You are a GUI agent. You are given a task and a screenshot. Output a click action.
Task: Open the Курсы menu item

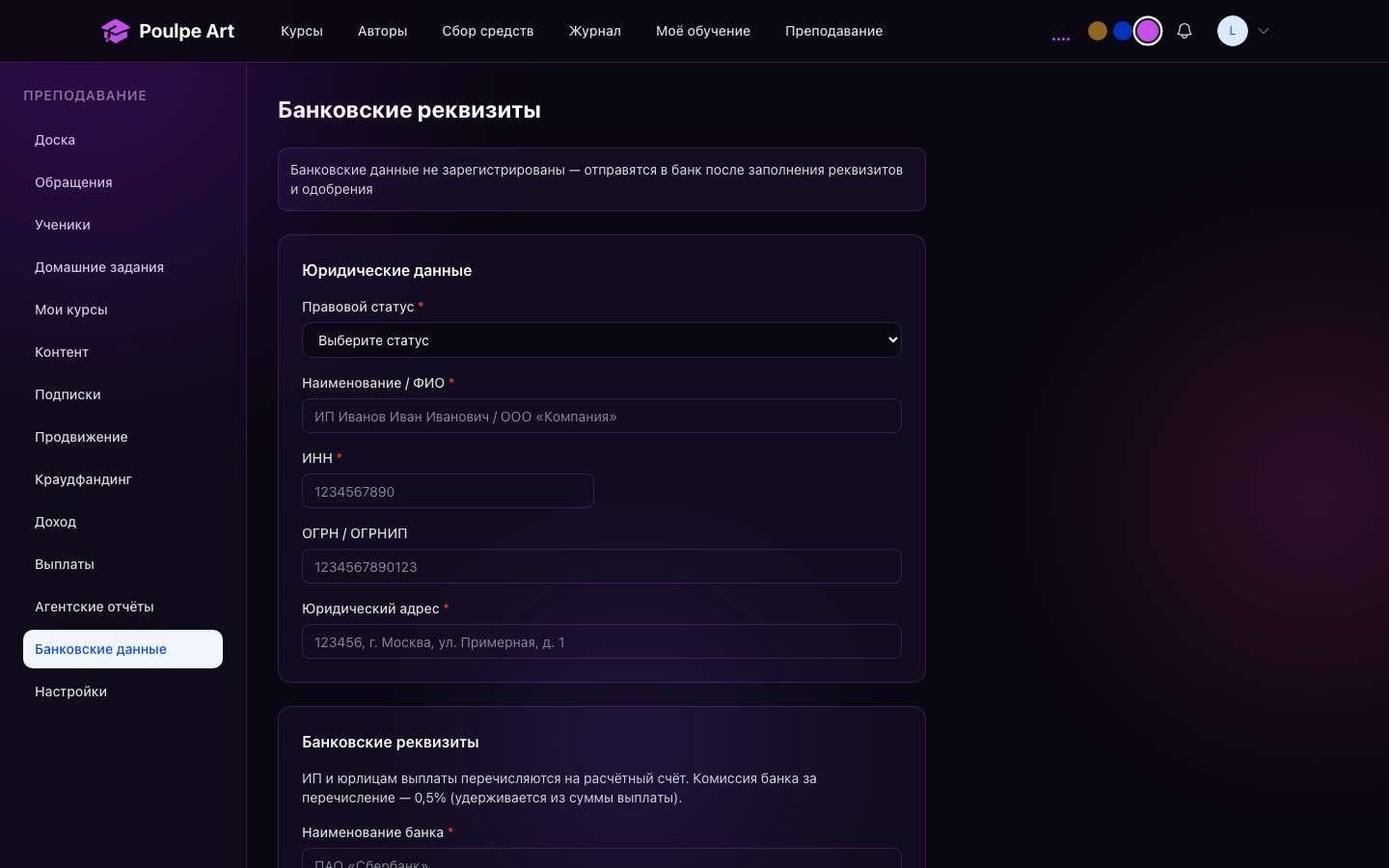tap(302, 31)
